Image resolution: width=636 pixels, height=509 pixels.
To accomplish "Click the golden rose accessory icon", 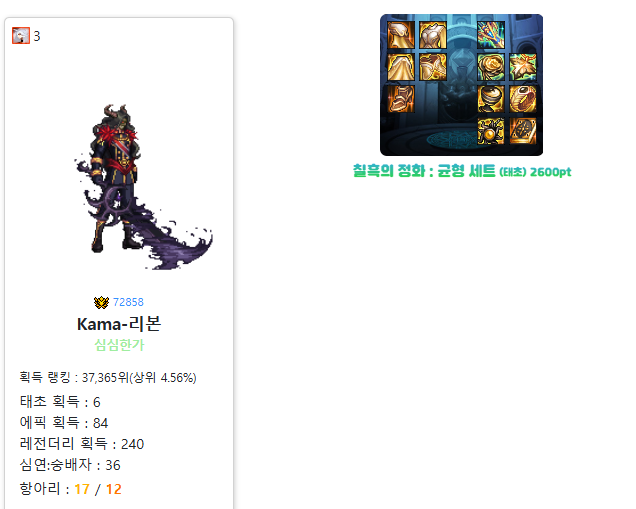I will 491,67.
